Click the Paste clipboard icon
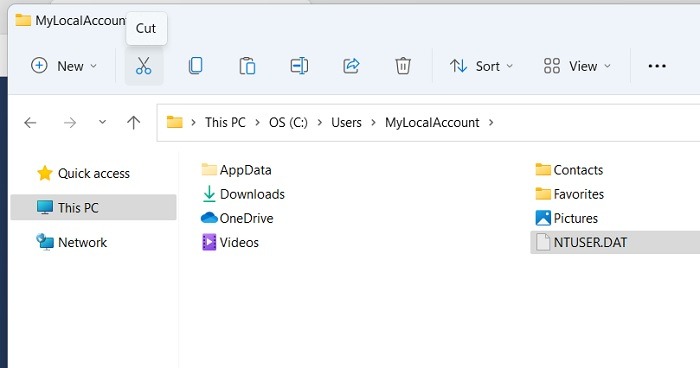The width and height of the screenshot is (700, 368). 247,66
